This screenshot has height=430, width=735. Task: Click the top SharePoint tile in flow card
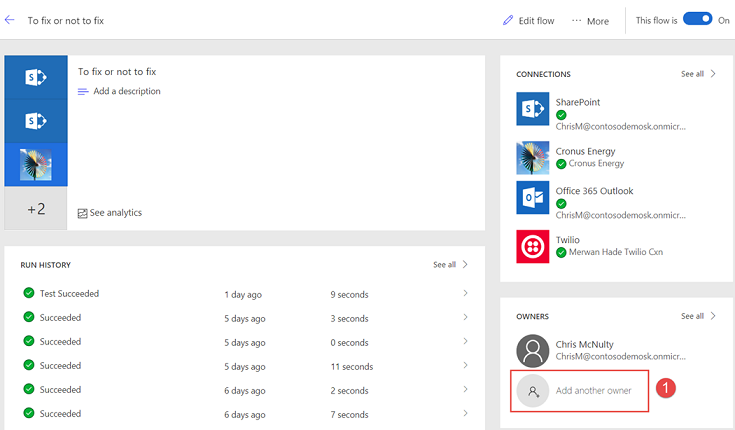click(x=36, y=76)
